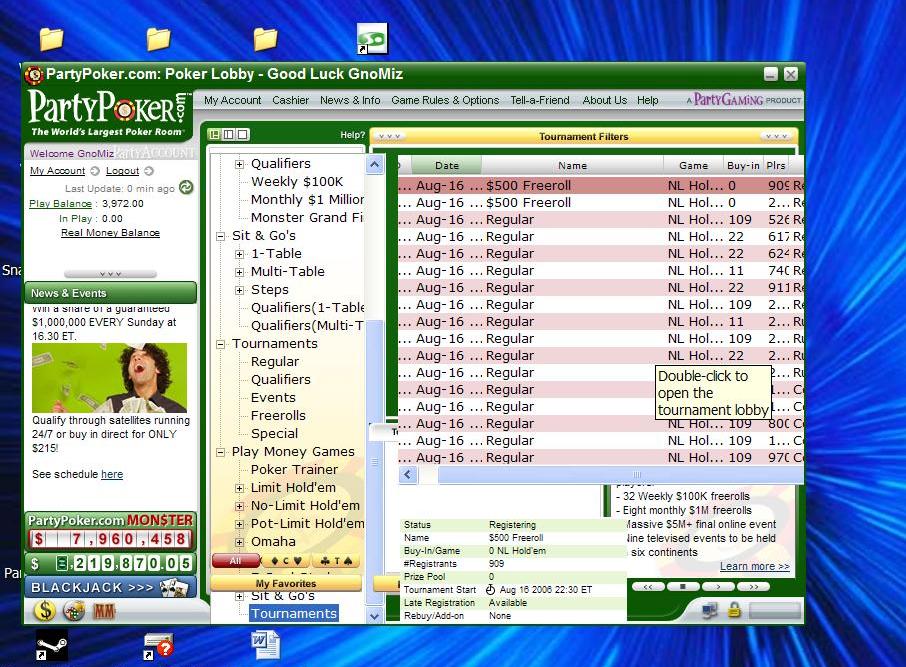The image size is (906, 667).
Task: Skip to the last promo slide with >> button
Action: [753, 587]
